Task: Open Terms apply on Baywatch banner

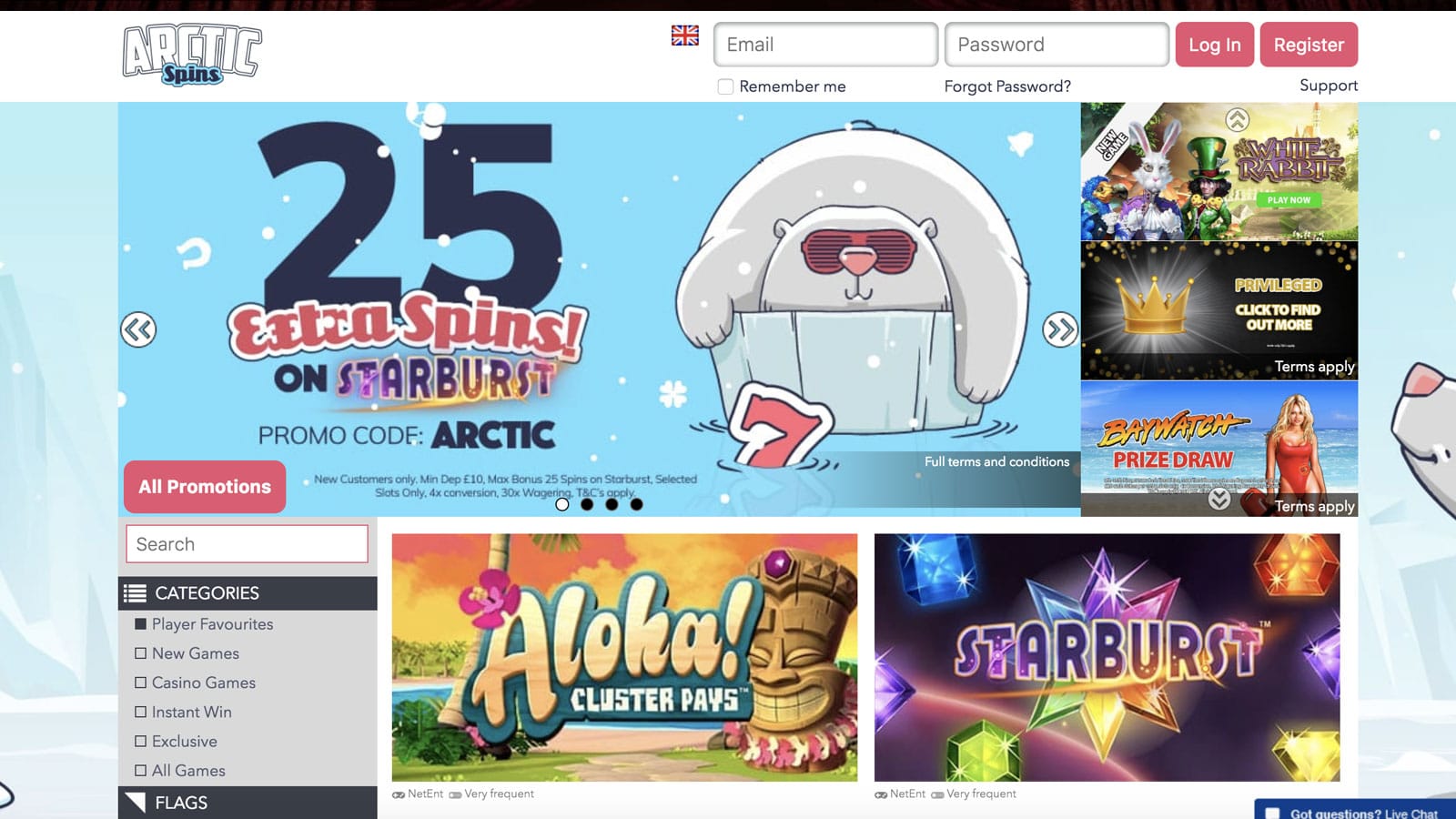Action: tap(1314, 507)
